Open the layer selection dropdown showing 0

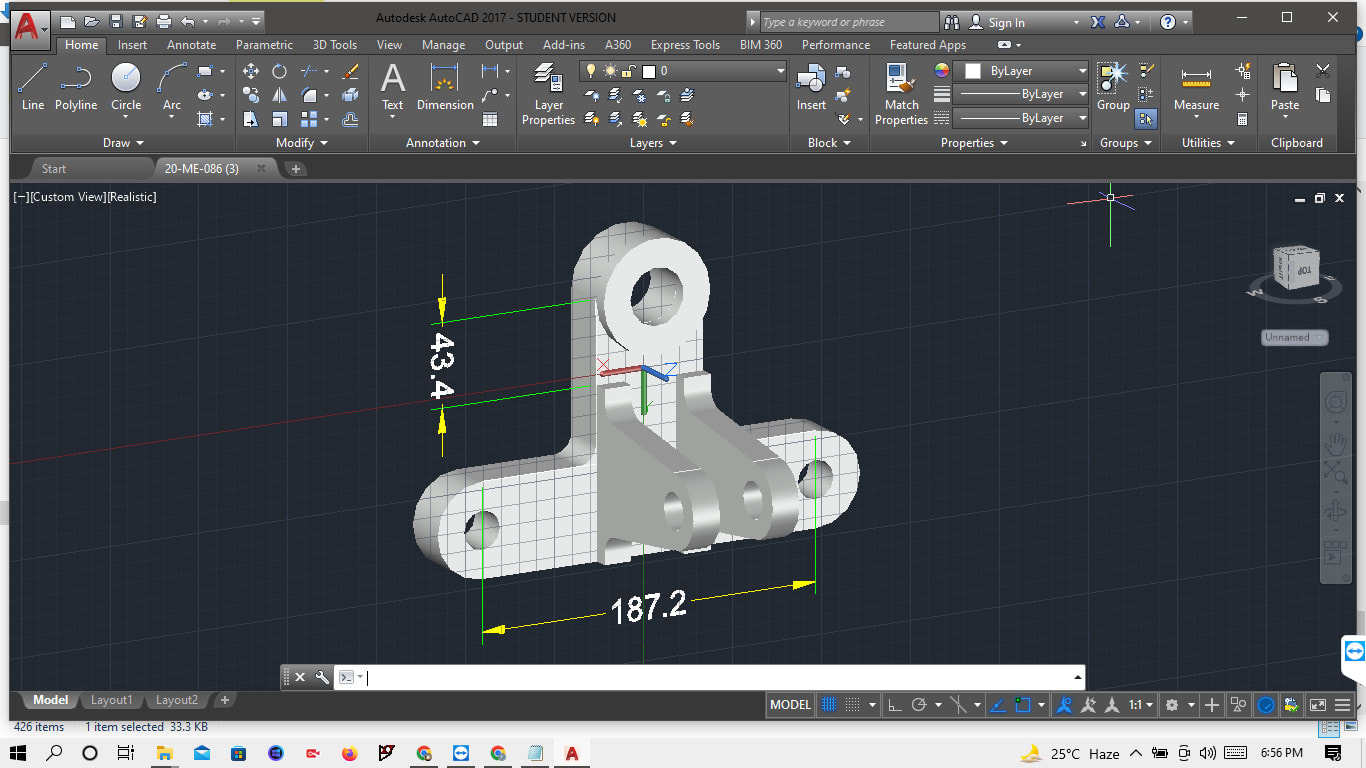pyautogui.click(x=779, y=71)
